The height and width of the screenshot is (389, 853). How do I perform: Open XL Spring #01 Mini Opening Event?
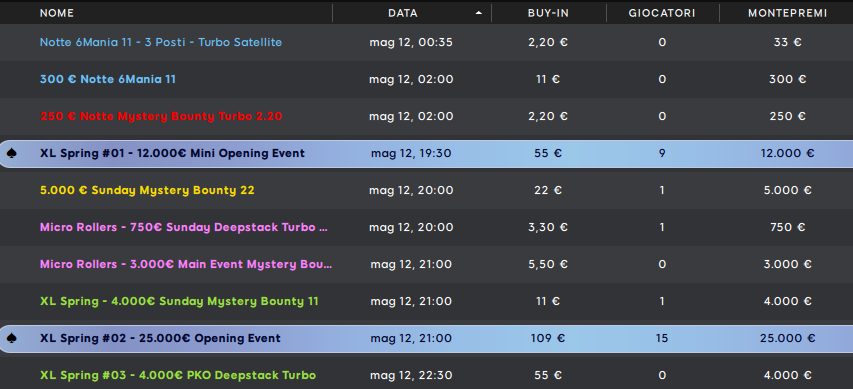(172, 153)
